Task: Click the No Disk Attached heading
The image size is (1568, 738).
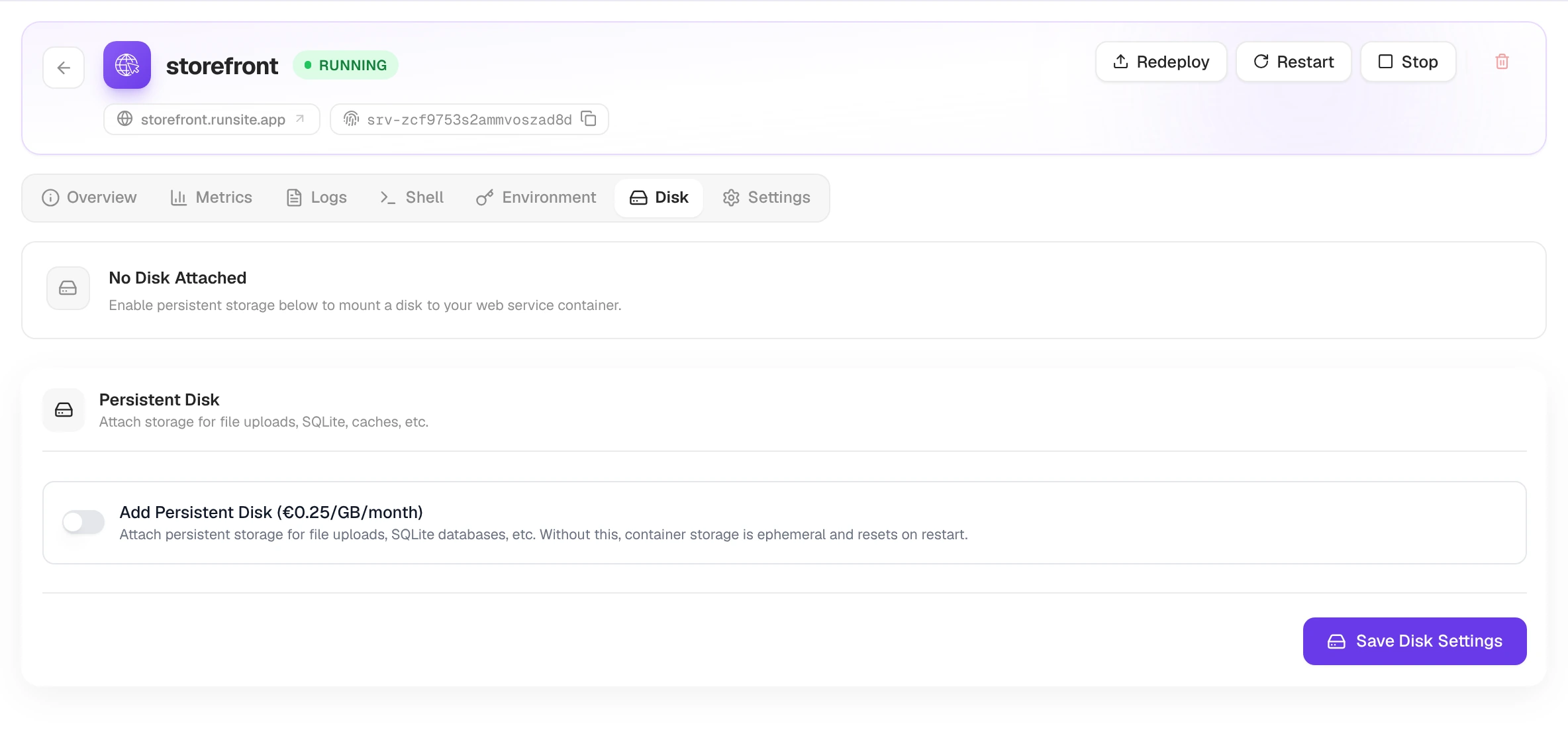Action: tap(177, 278)
